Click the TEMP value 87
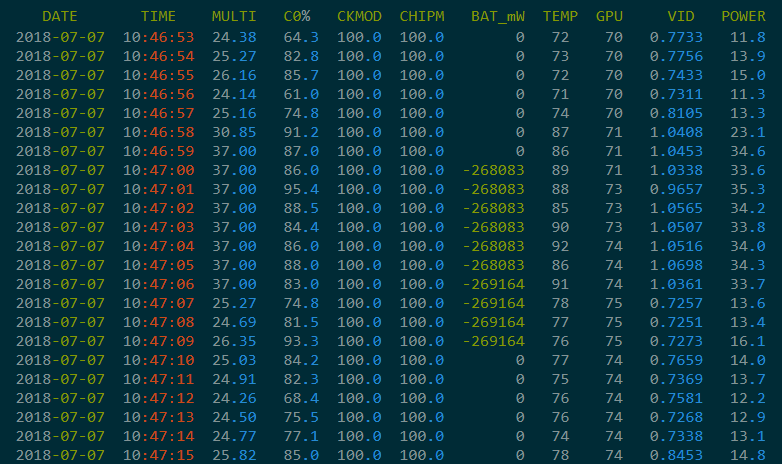 tap(560, 132)
